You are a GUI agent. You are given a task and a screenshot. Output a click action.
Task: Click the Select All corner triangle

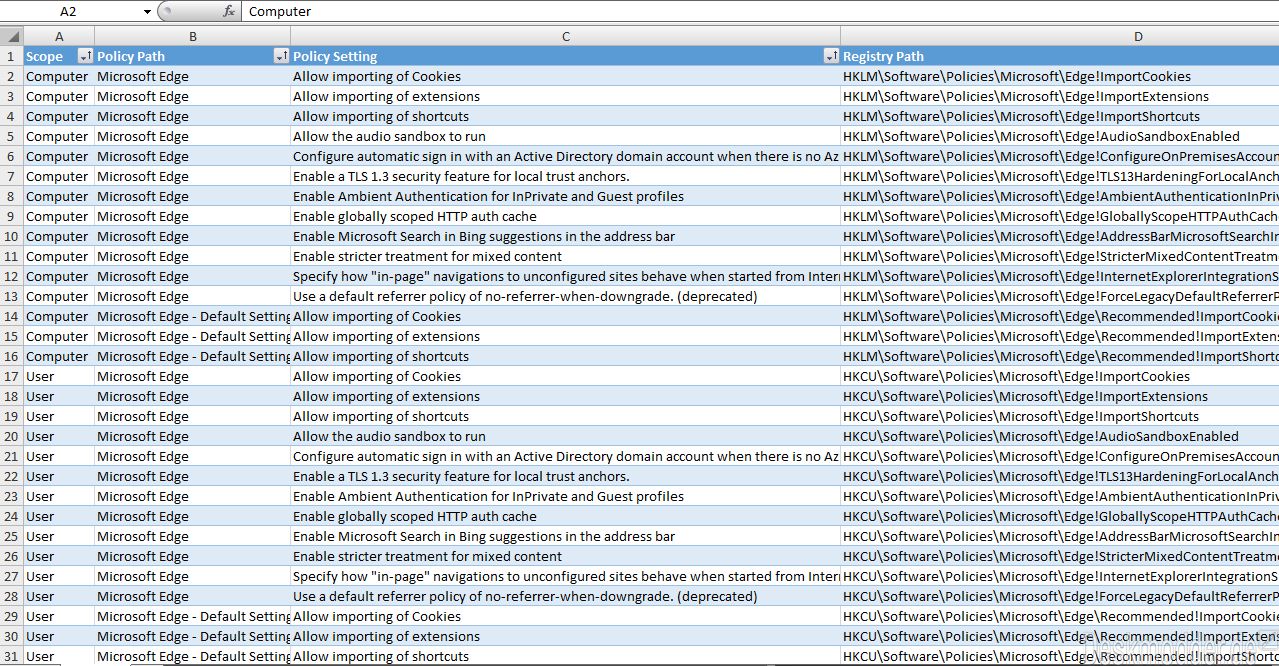[x=12, y=36]
